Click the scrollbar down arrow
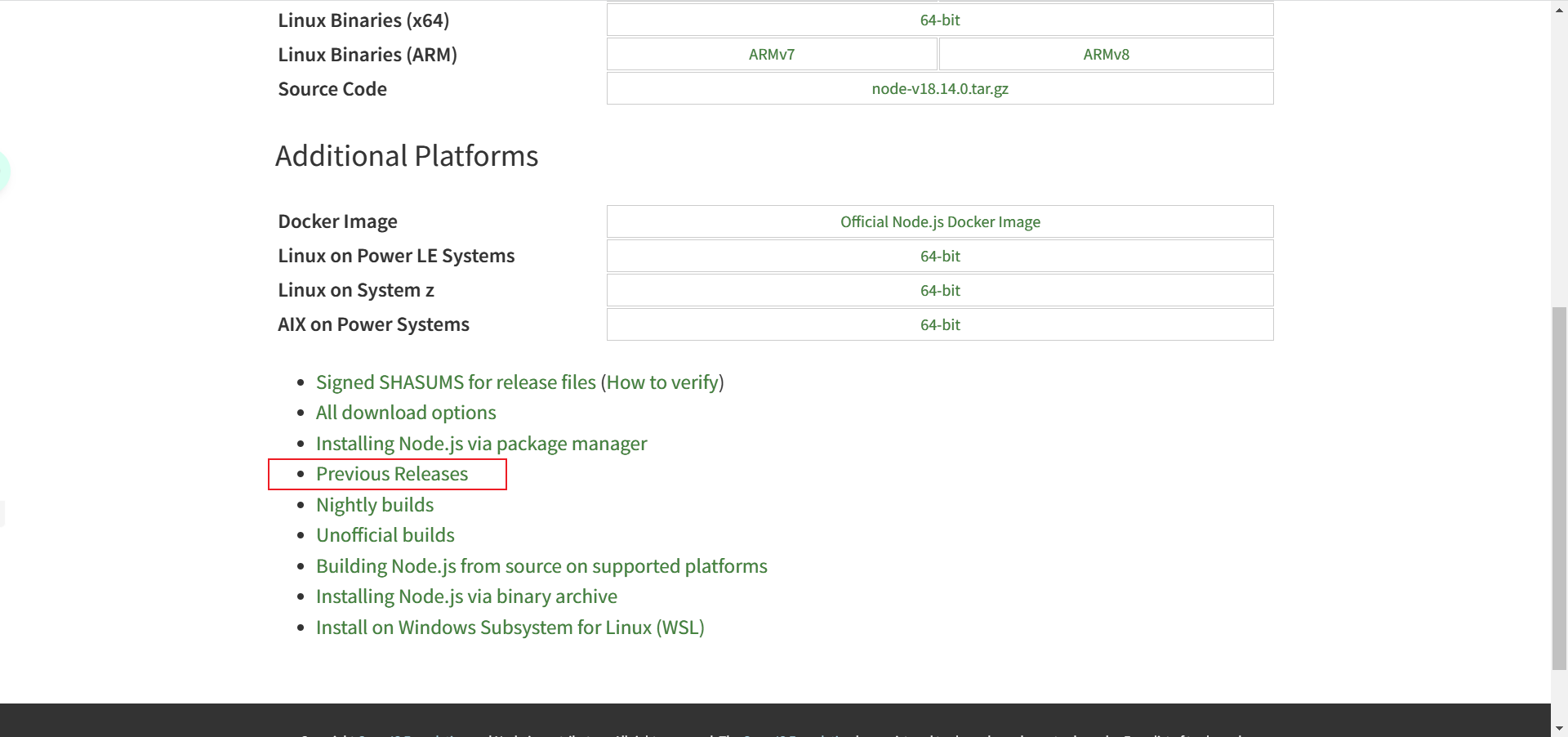Screen dimensions: 1568x737 [1559, 728]
